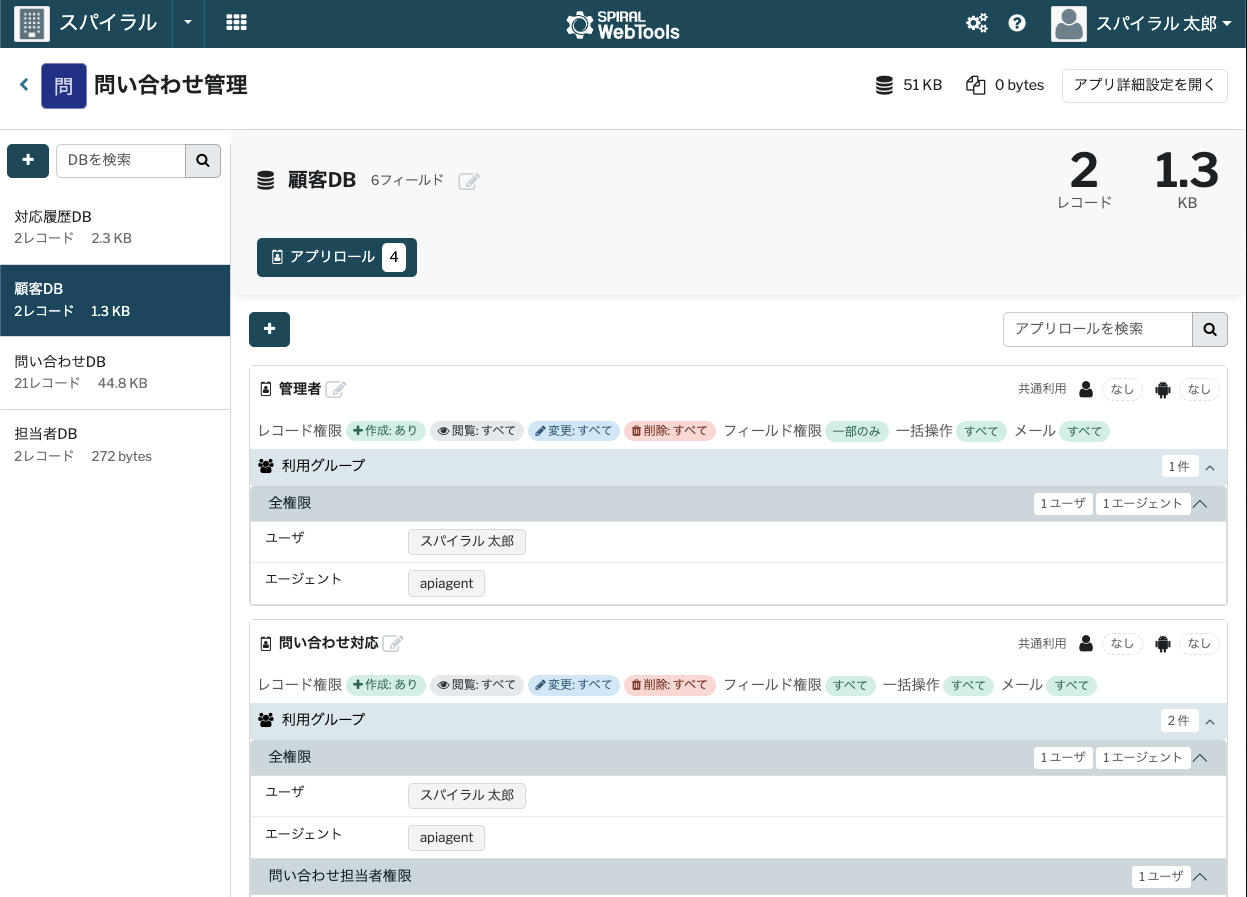This screenshot has height=897, width=1247.
Task: Click the Spiral building logo icon
Action: point(32,23)
